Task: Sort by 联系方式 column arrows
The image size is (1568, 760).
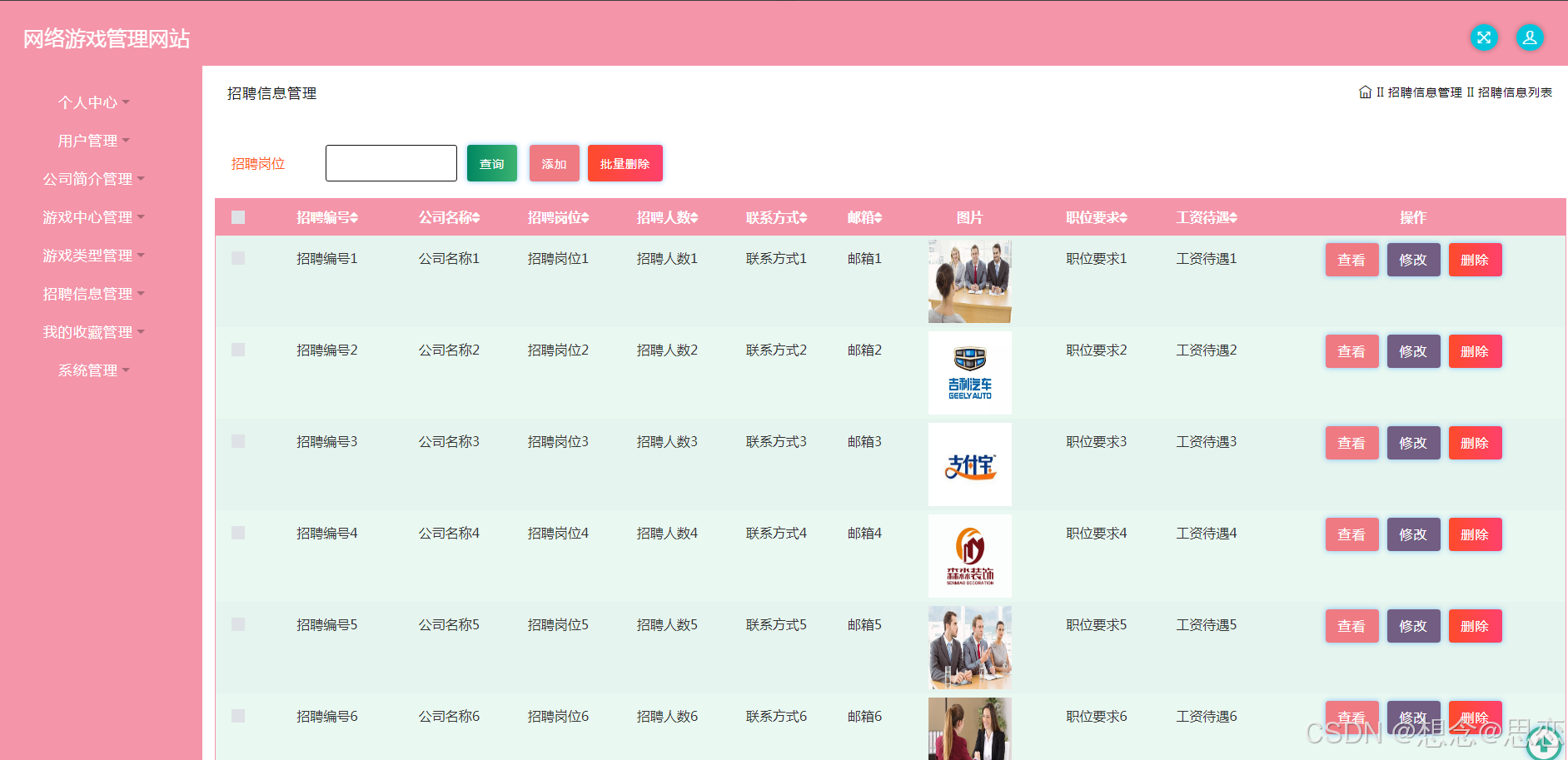Action: [803, 217]
